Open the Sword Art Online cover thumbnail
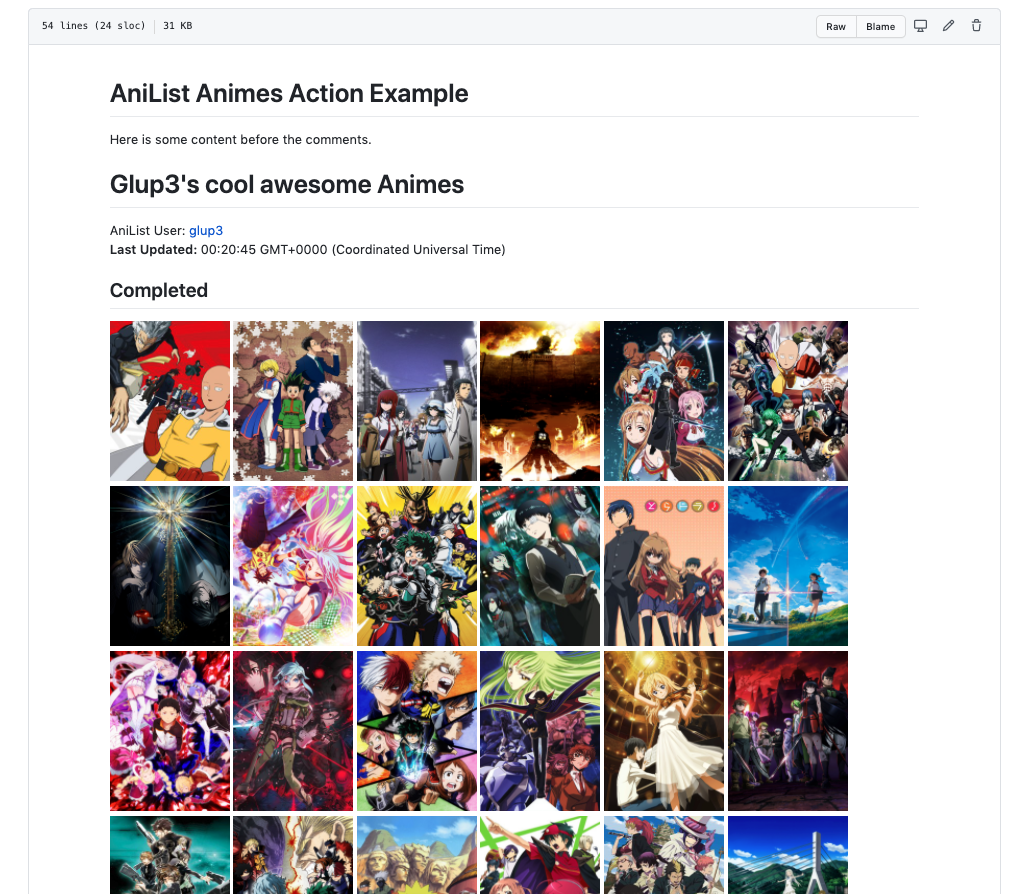The width and height of the screenshot is (1022, 894). pos(664,401)
